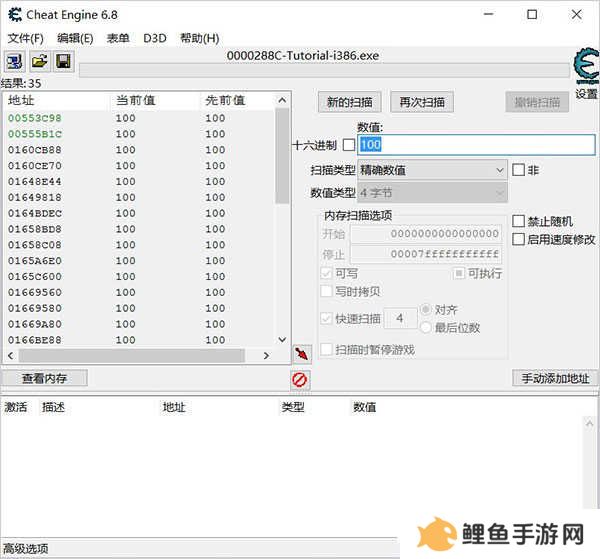Select address 01669A80 in results
This screenshot has width=600, height=559.
(34, 324)
